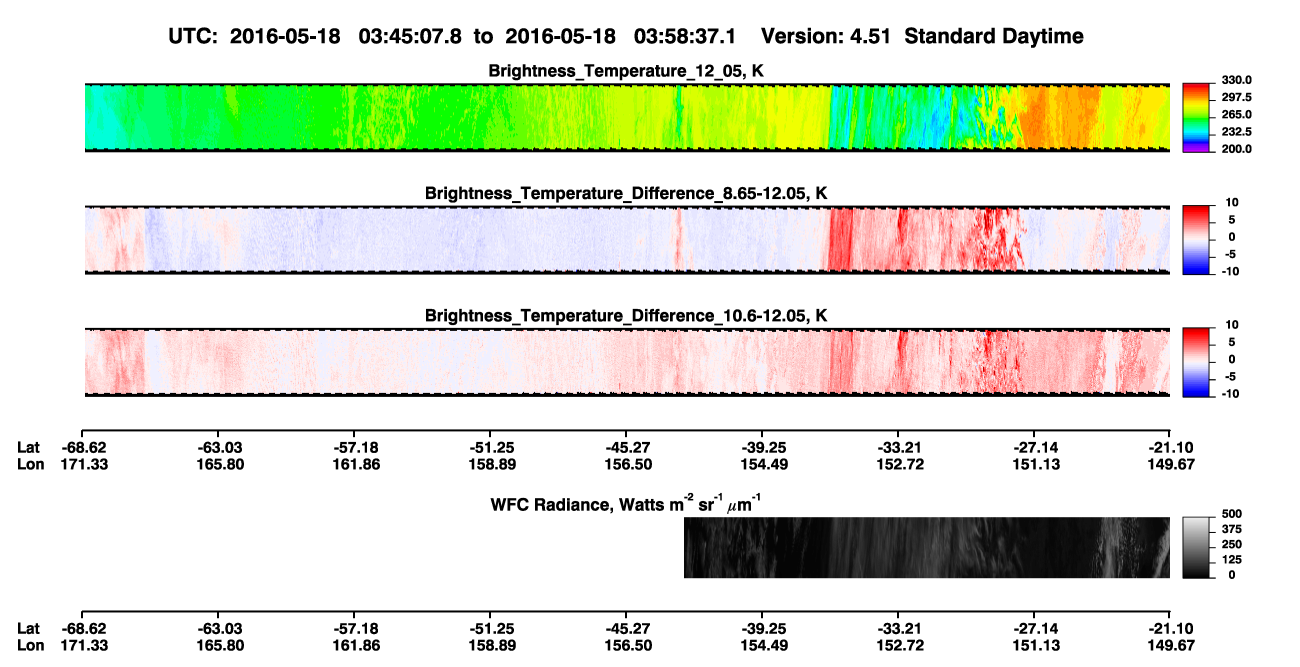Click the 'Brightness_Temperature_12_05, K' panel title
1300x667 pixels.
click(627, 71)
